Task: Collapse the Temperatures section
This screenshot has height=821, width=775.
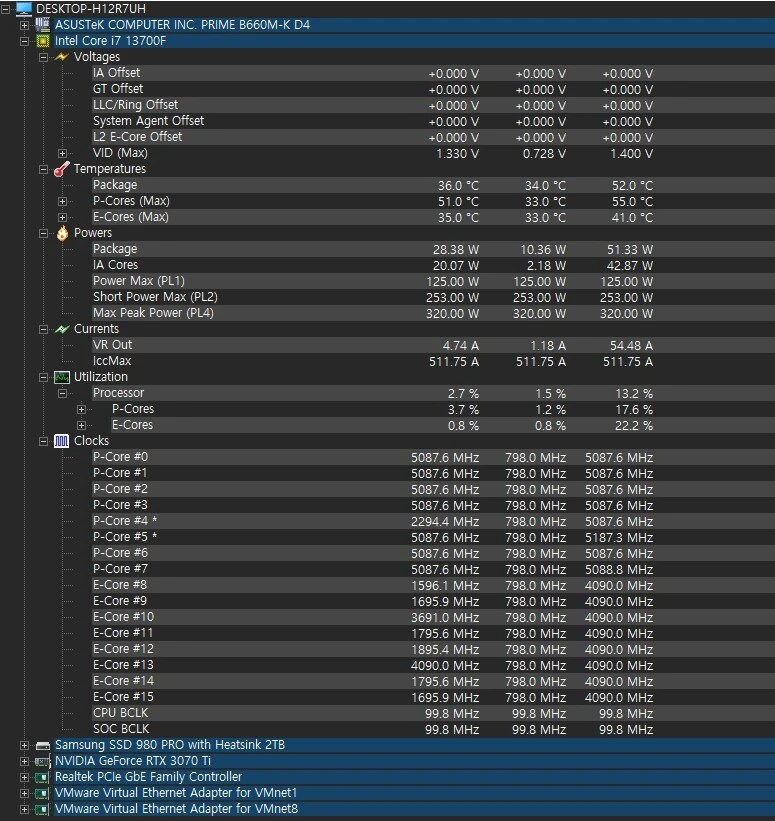Action: click(x=43, y=169)
